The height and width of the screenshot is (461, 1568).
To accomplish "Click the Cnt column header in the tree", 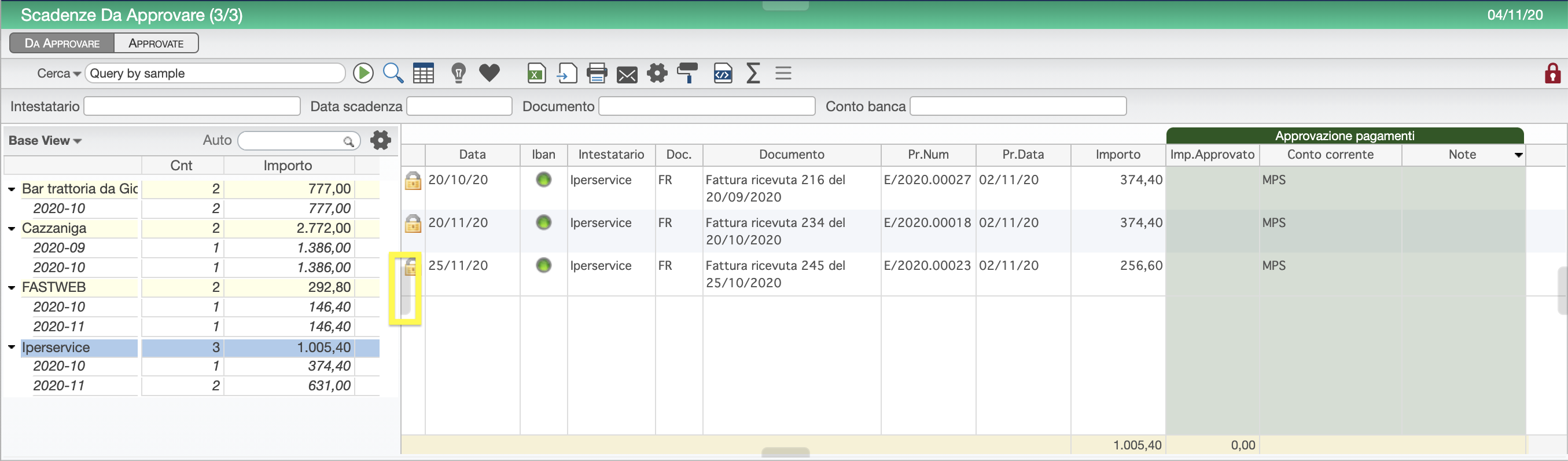I will click(x=182, y=166).
